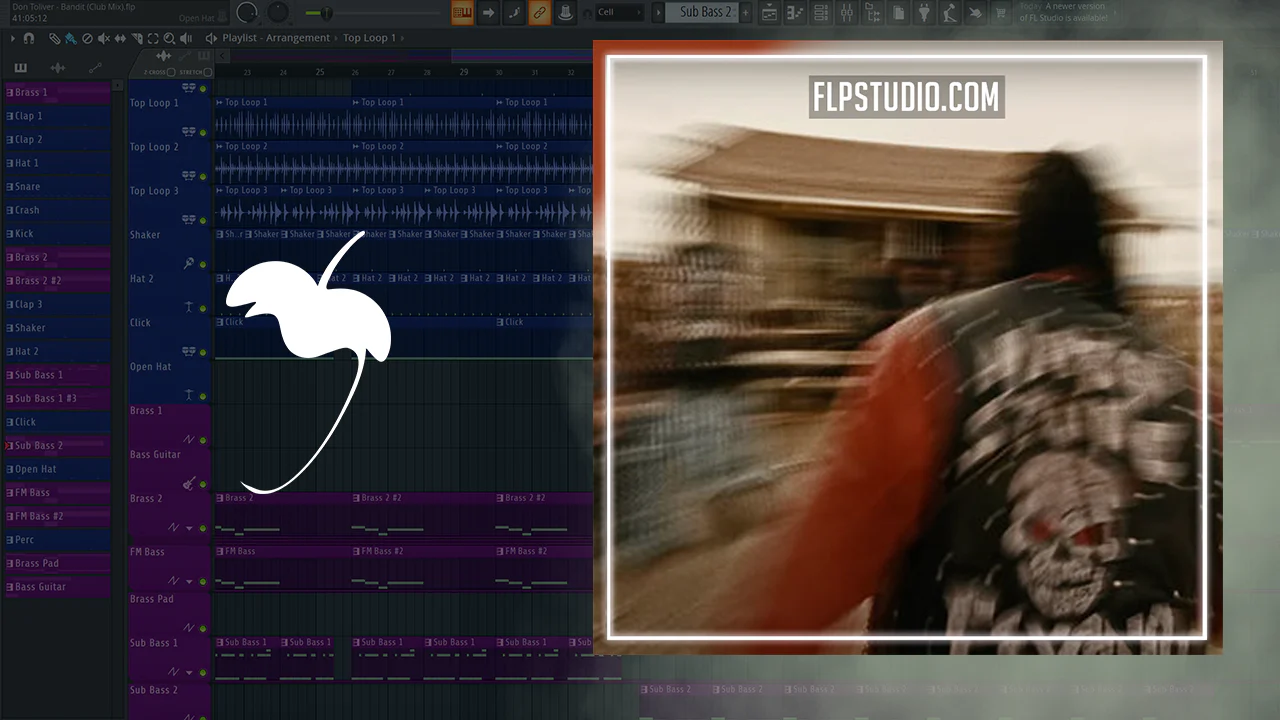Click the Top Loop 1 clip header
This screenshot has height=720, width=1280.
point(283,102)
